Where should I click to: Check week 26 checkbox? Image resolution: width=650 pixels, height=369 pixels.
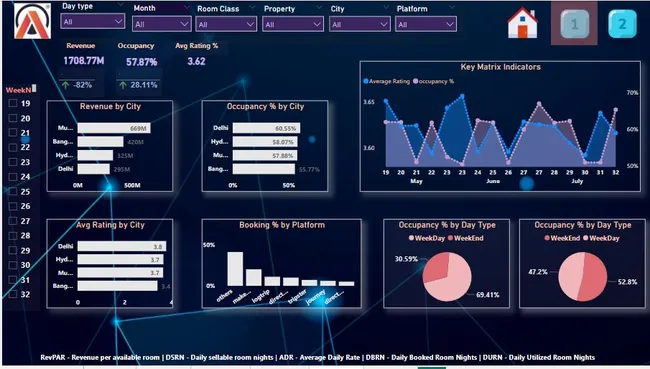click(13, 206)
